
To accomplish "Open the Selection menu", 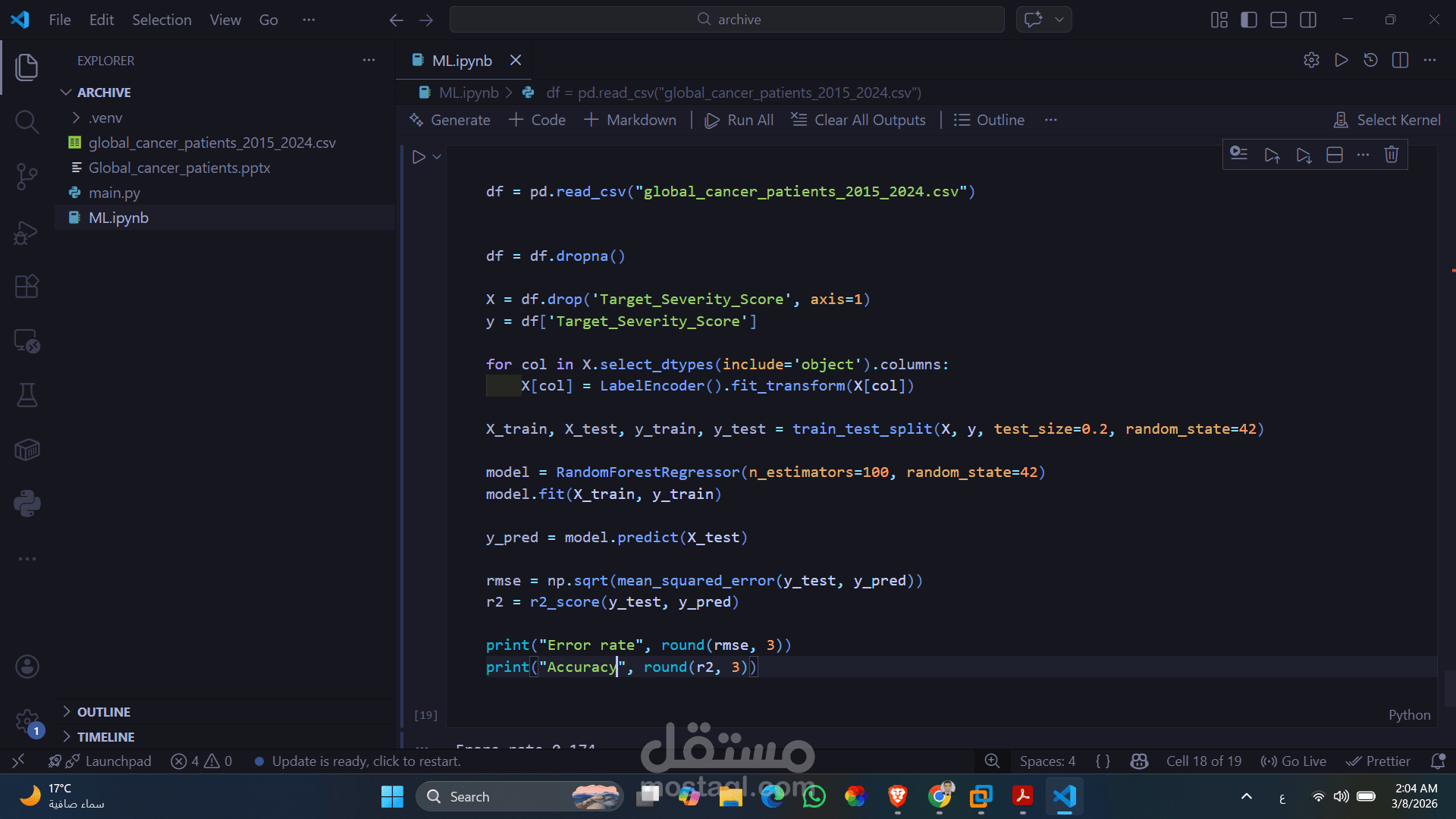I will (162, 20).
